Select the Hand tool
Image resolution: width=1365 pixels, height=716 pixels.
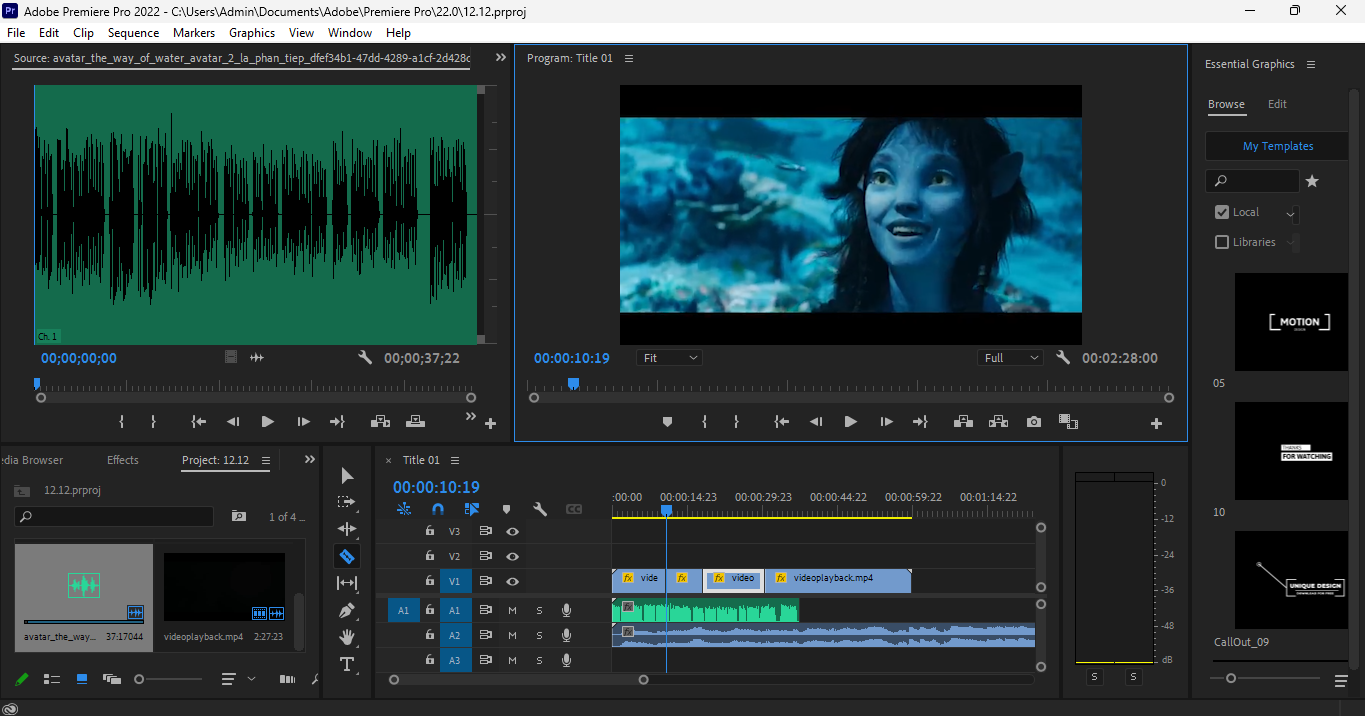347,637
